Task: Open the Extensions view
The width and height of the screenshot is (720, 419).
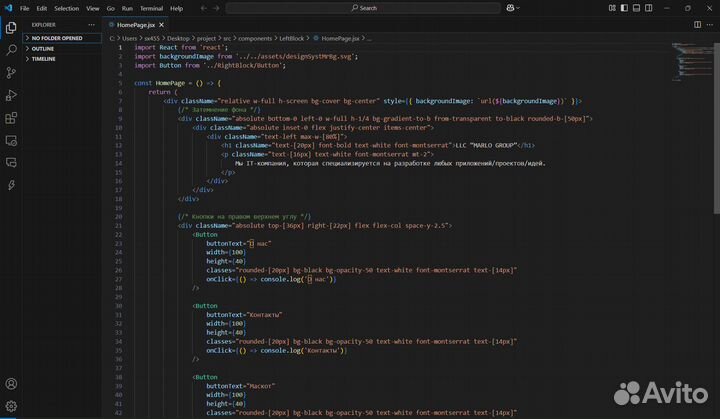Action: click(11, 118)
